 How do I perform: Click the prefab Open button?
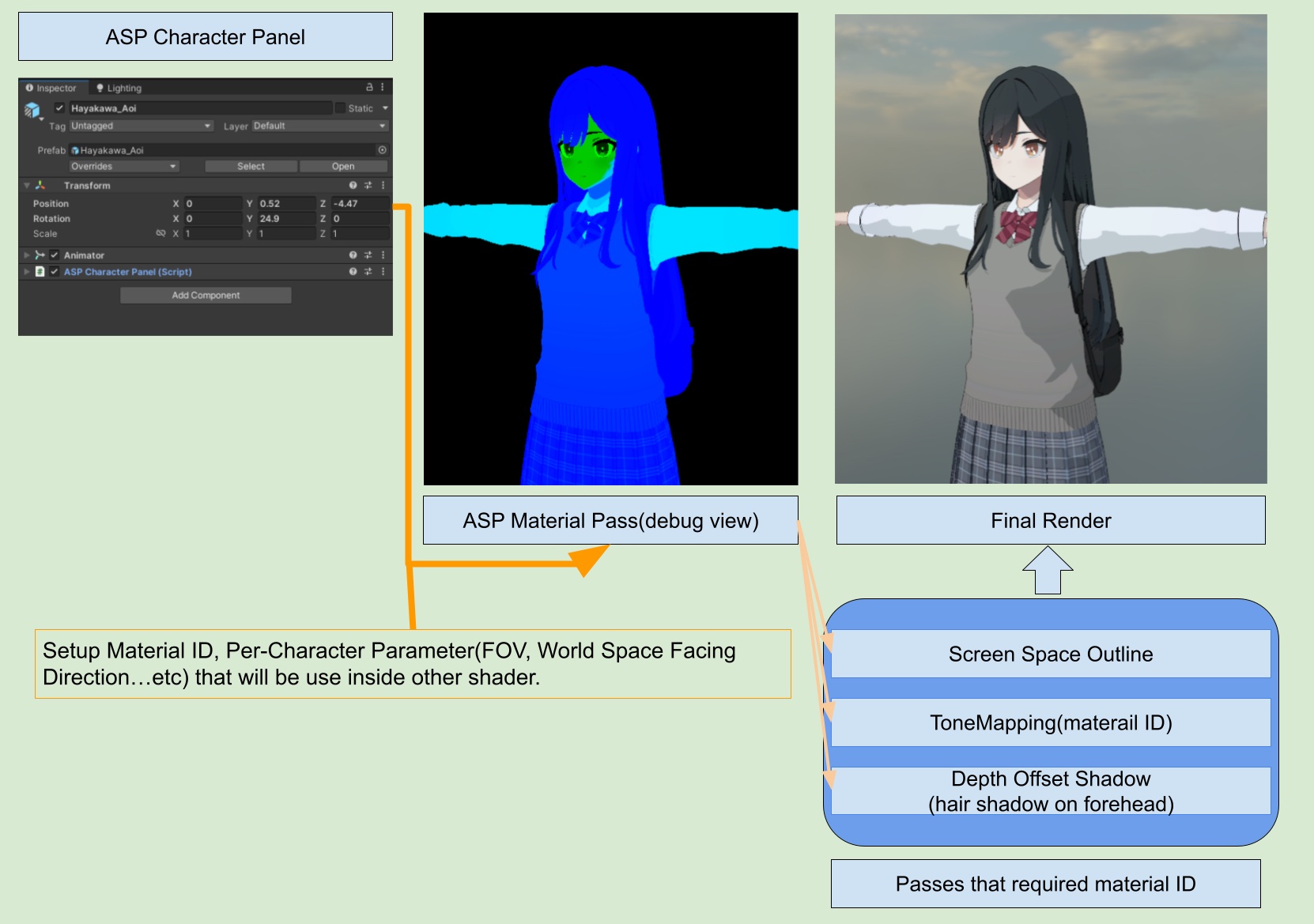[343, 166]
